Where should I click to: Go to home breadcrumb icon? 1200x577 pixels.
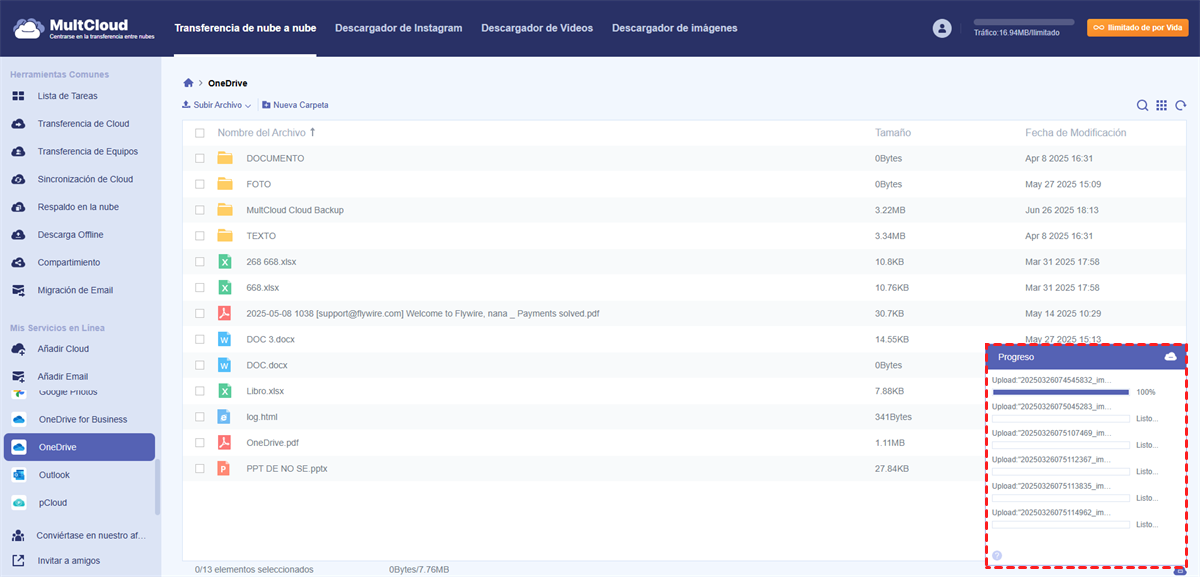coord(188,83)
